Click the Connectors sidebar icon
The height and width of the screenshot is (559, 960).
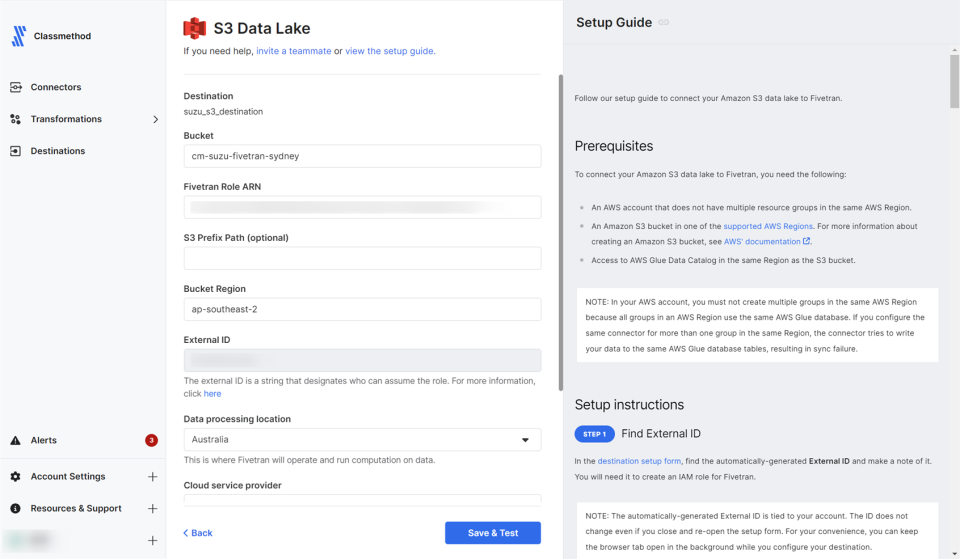point(16,87)
